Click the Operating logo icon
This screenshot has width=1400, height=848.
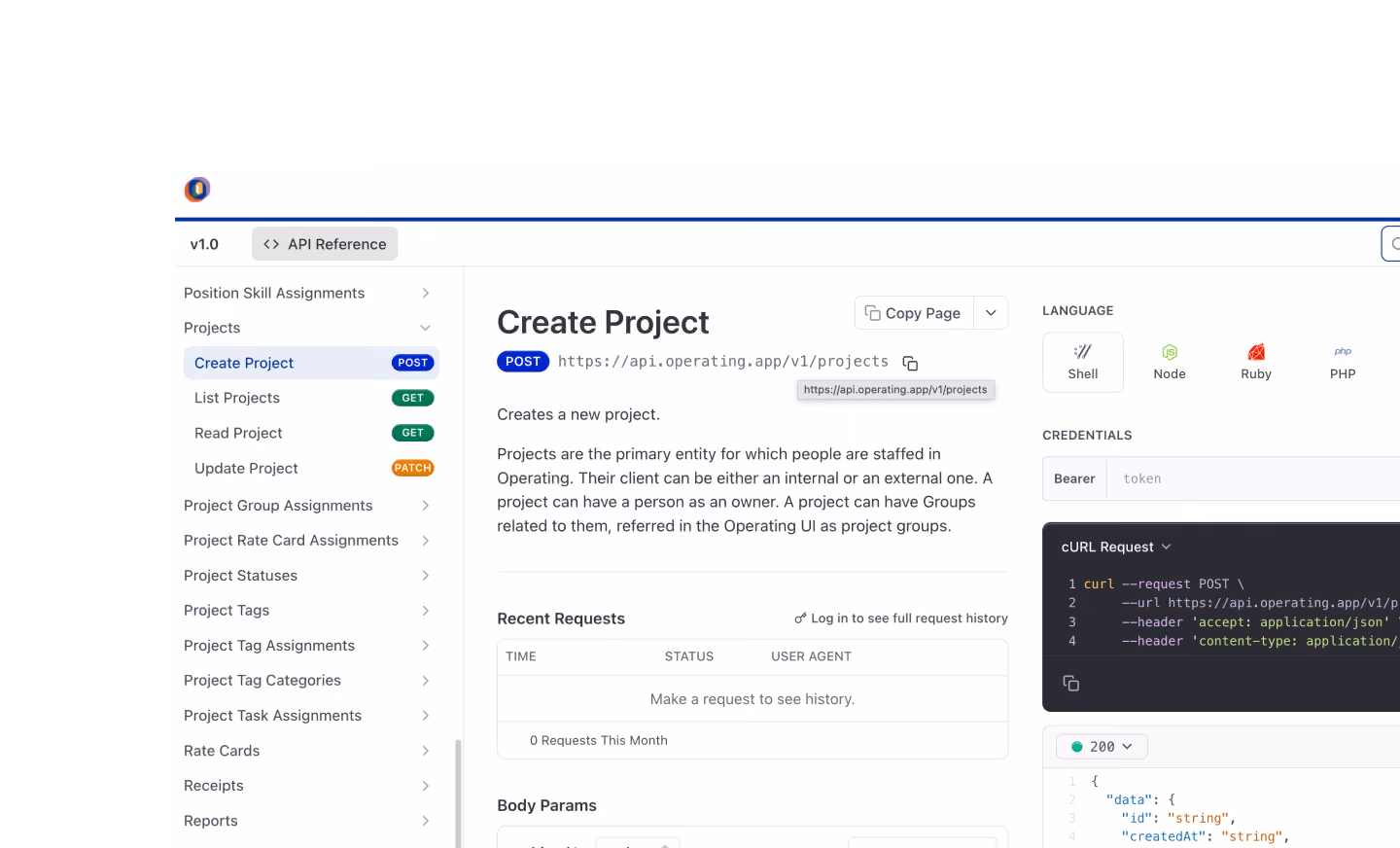coord(197,189)
